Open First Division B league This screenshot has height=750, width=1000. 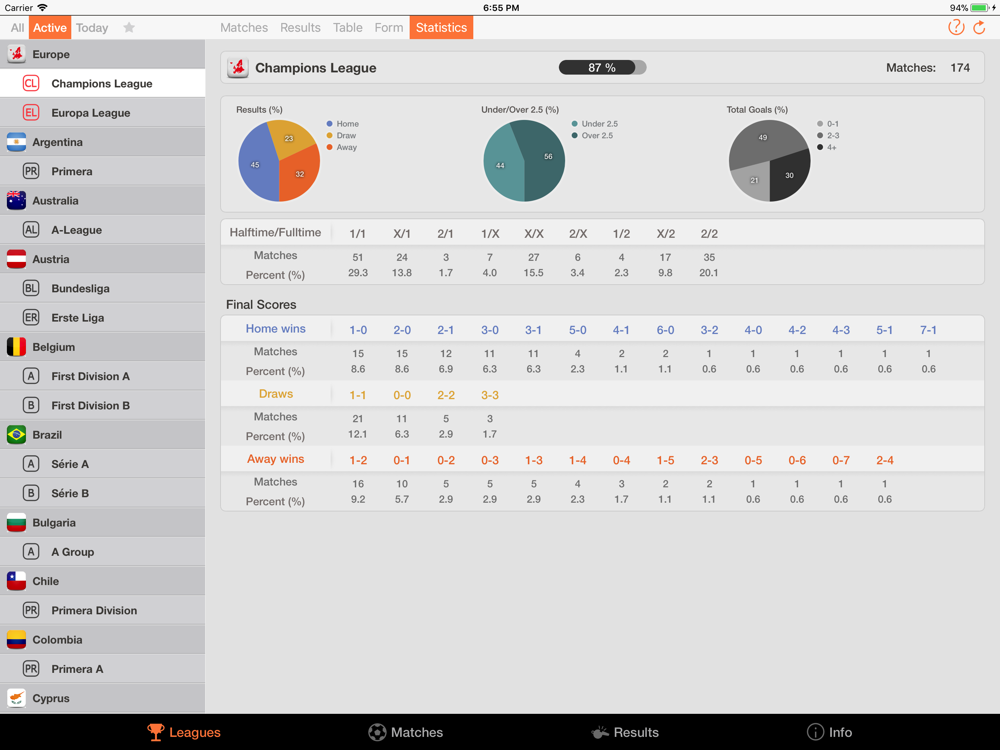[x=103, y=406]
